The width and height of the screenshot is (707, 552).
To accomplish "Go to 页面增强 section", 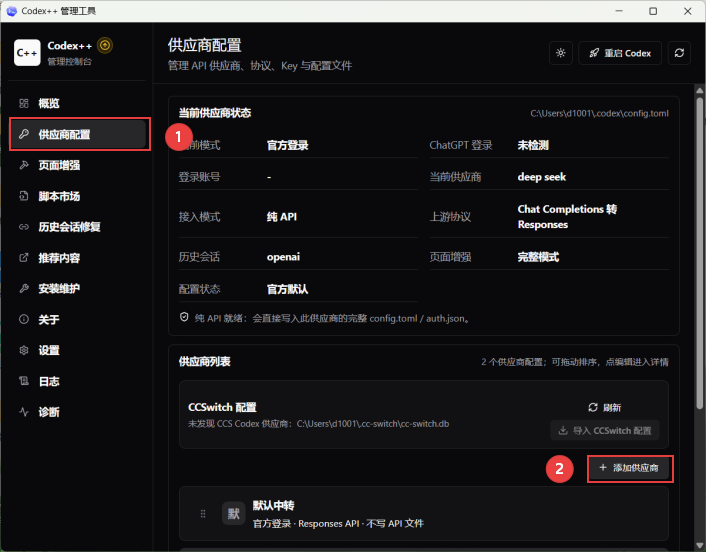I will [x=78, y=165].
